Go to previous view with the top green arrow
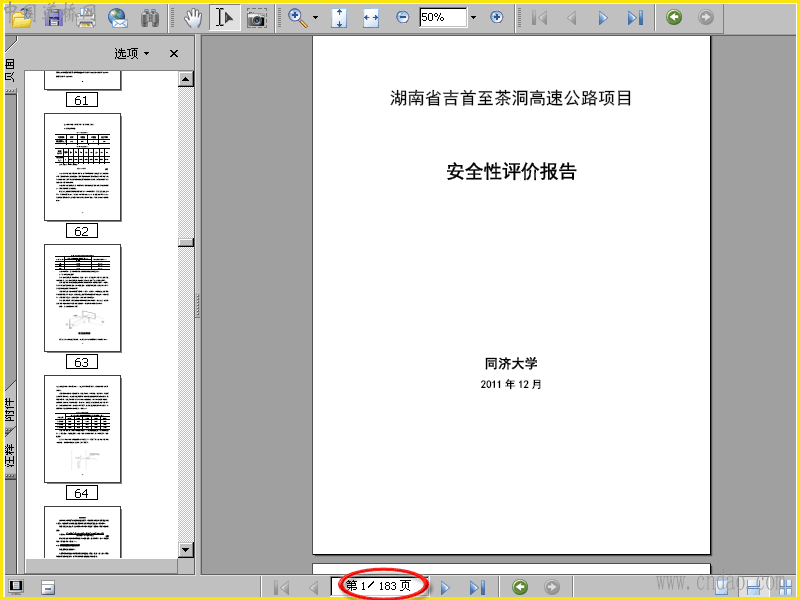Screen dimensions: 800x600 [x=674, y=17]
